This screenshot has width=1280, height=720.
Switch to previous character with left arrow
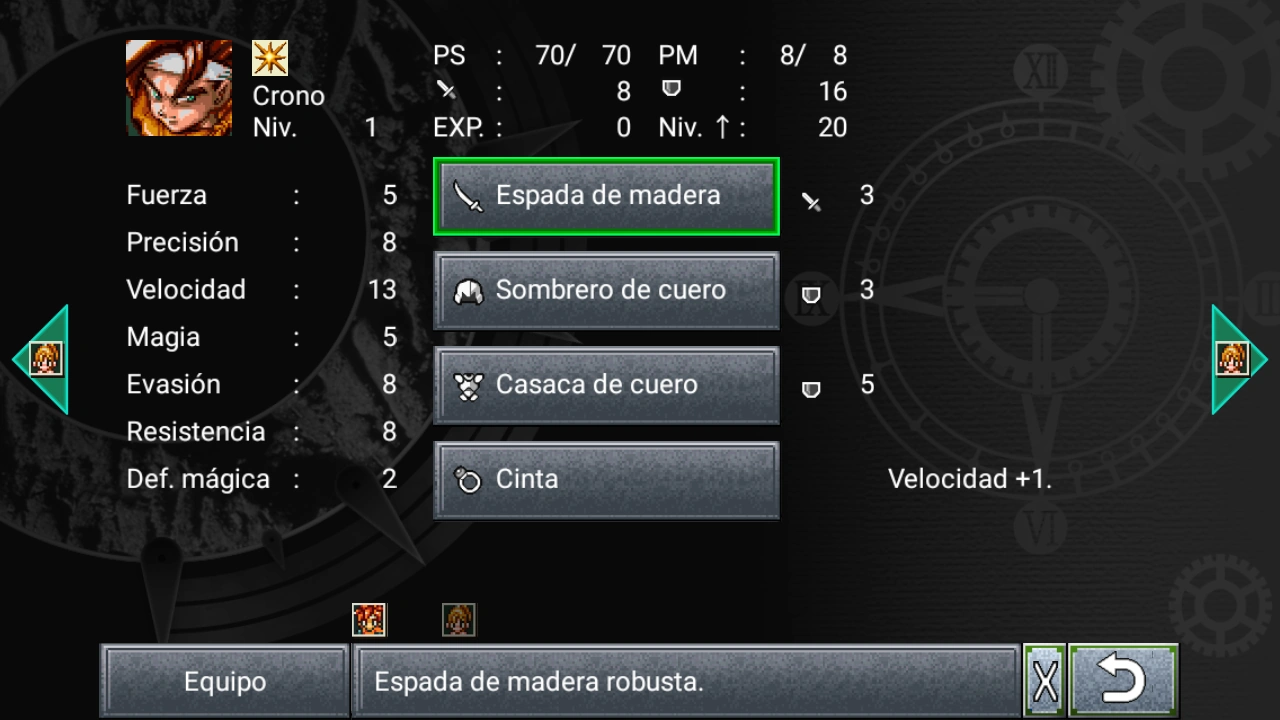click(x=40, y=359)
